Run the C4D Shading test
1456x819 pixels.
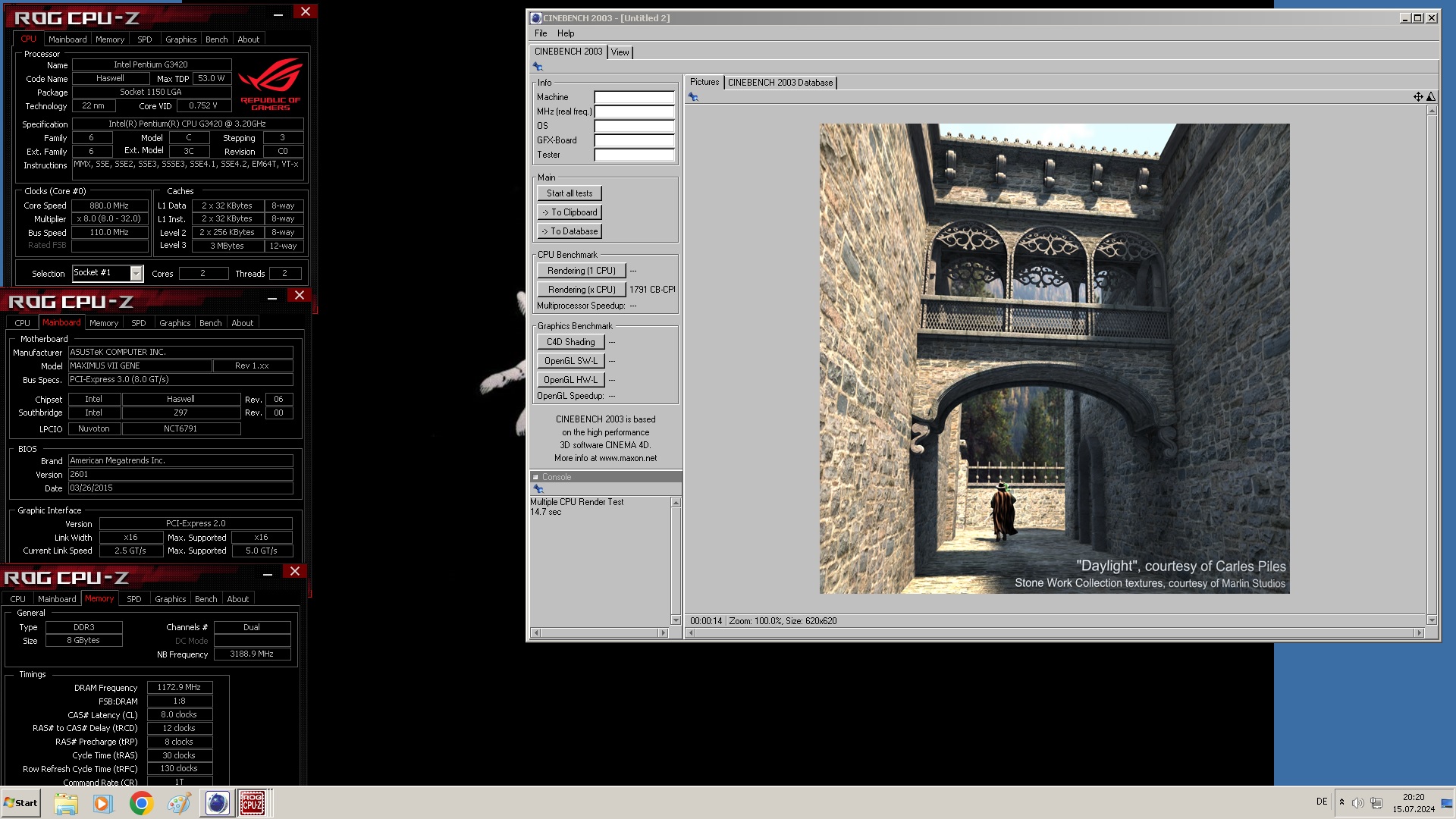point(571,342)
